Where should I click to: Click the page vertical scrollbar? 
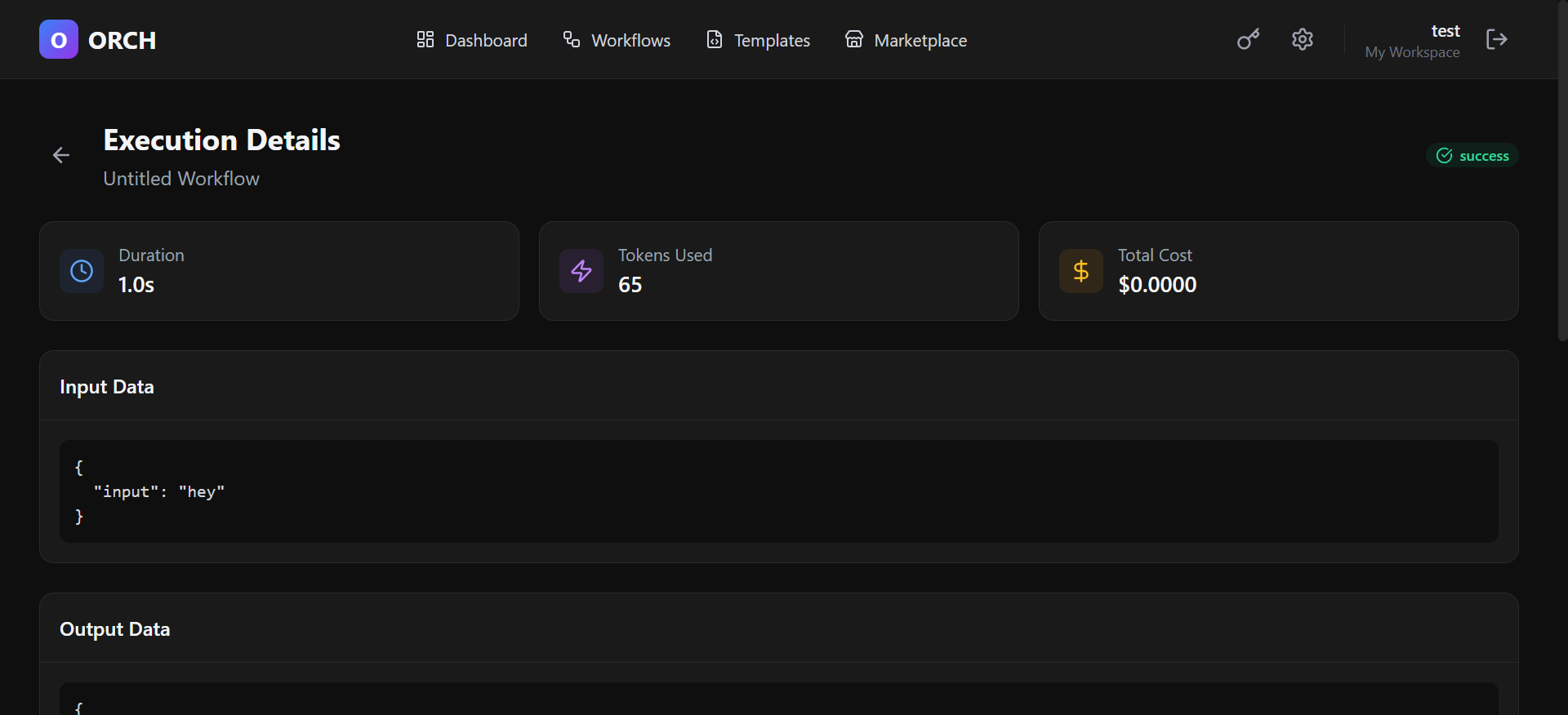pyautogui.click(x=1562, y=171)
